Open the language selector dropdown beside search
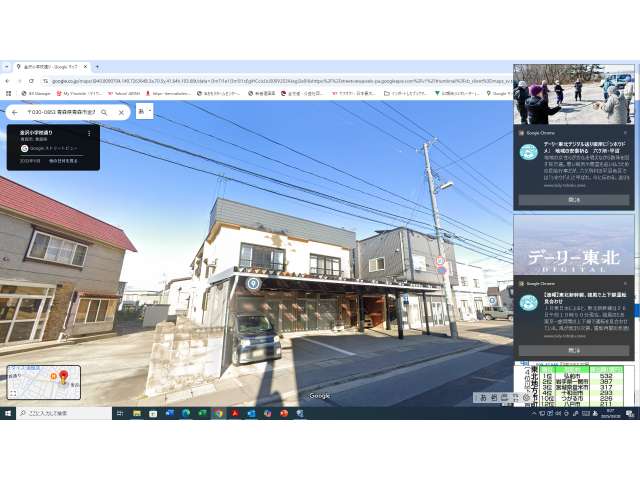This screenshot has width=640, height=480. coord(144,111)
